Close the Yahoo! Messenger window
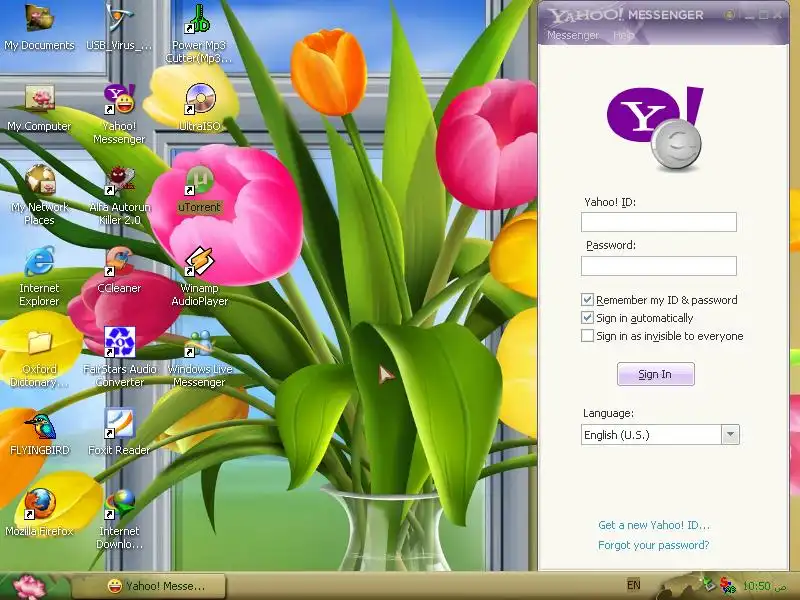This screenshot has width=800, height=600. [778, 15]
